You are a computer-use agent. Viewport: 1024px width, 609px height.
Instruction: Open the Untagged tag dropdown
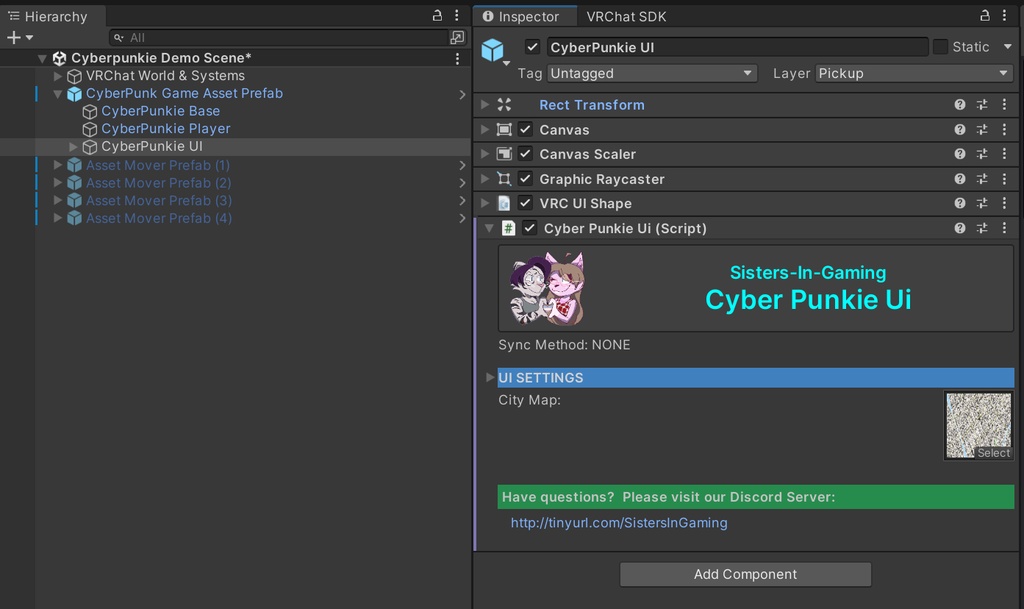pyautogui.click(x=652, y=73)
